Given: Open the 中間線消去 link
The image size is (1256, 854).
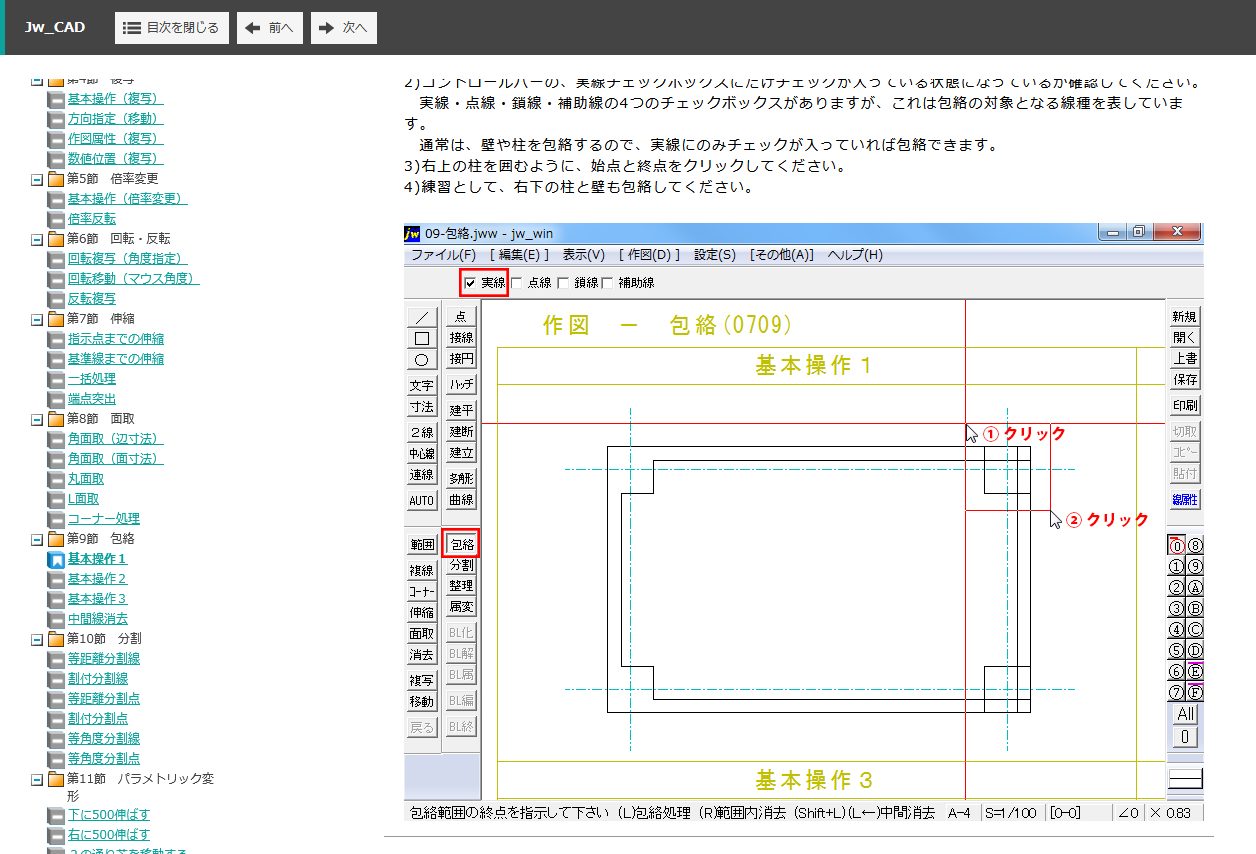Looking at the screenshot, I should [x=97, y=619].
